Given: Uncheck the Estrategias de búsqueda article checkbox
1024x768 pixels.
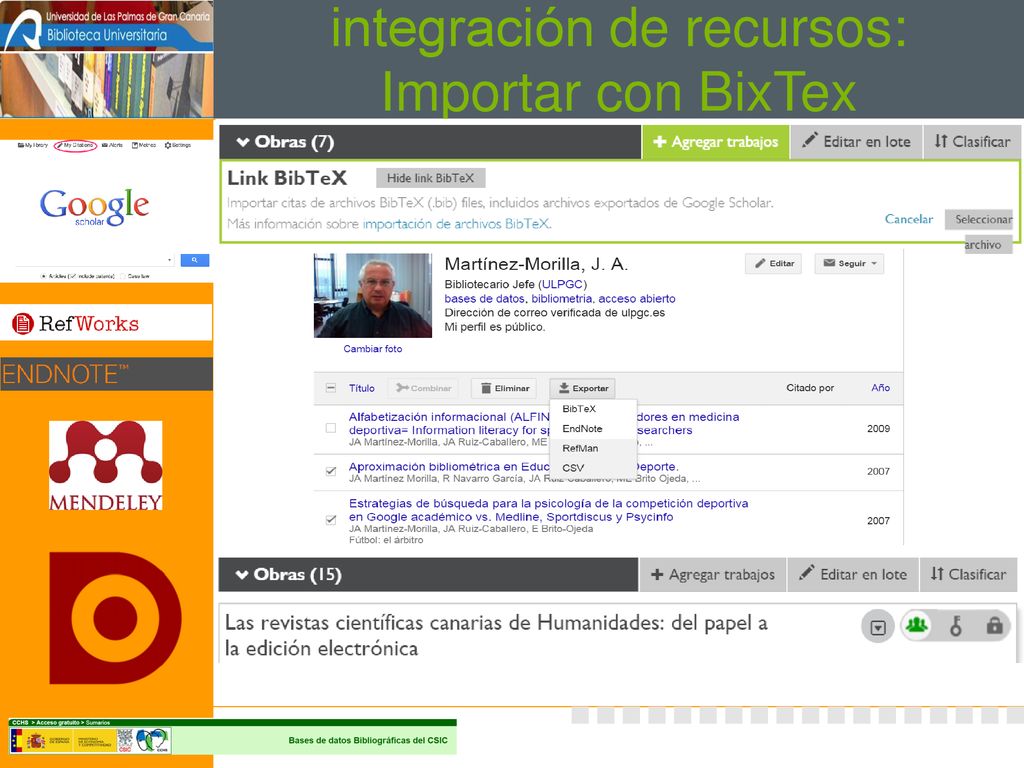Looking at the screenshot, I should 331,520.
